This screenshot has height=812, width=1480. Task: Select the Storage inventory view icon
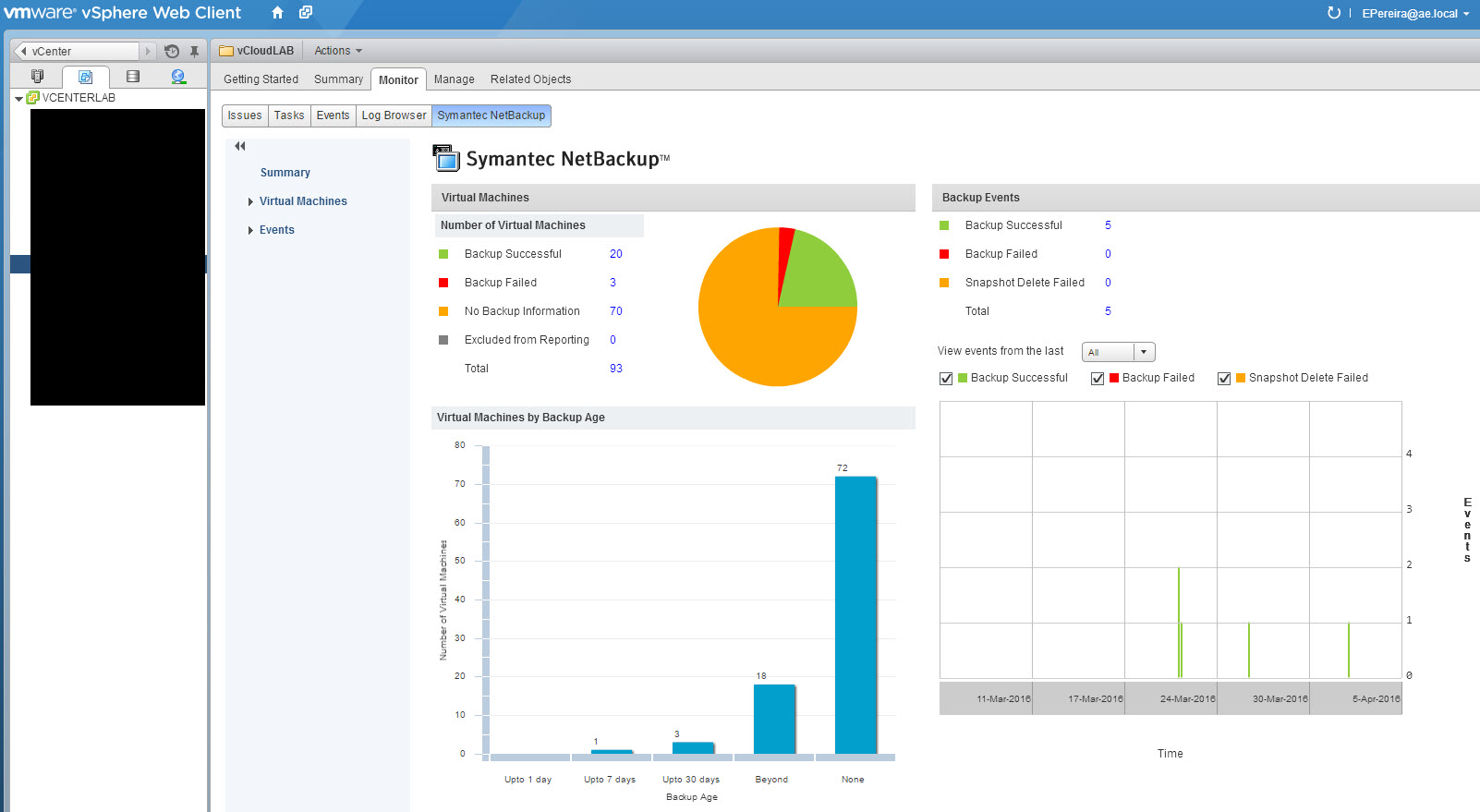[133, 77]
